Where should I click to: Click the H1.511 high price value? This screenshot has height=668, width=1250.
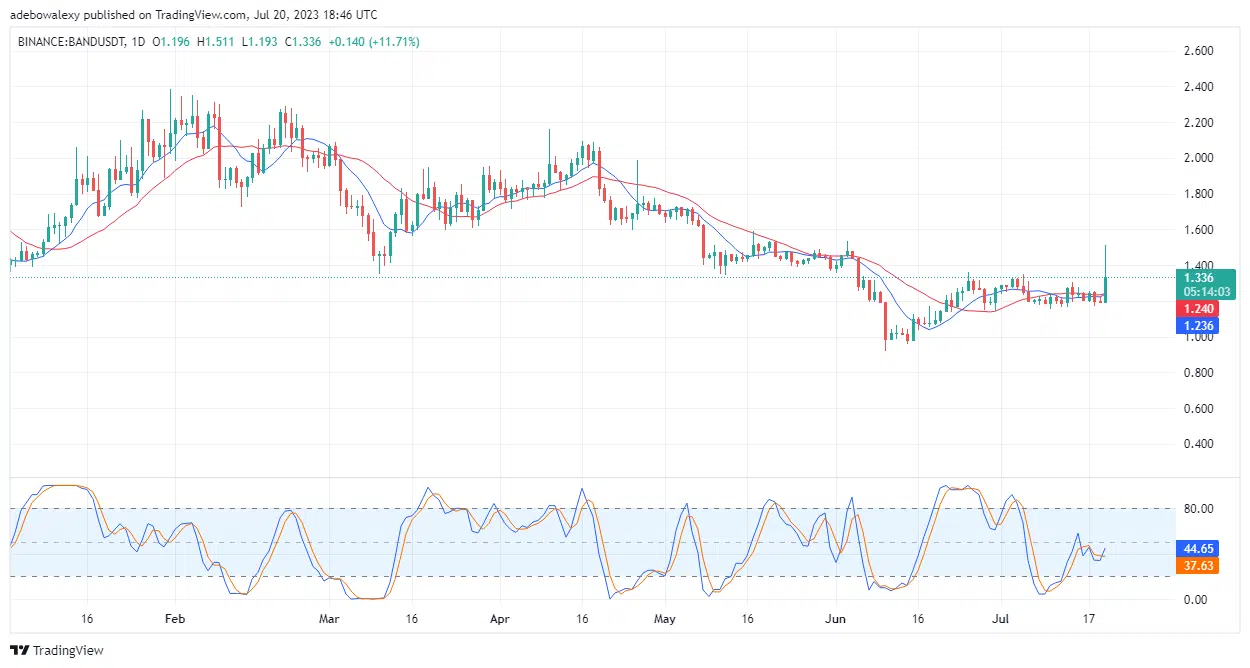[218, 42]
